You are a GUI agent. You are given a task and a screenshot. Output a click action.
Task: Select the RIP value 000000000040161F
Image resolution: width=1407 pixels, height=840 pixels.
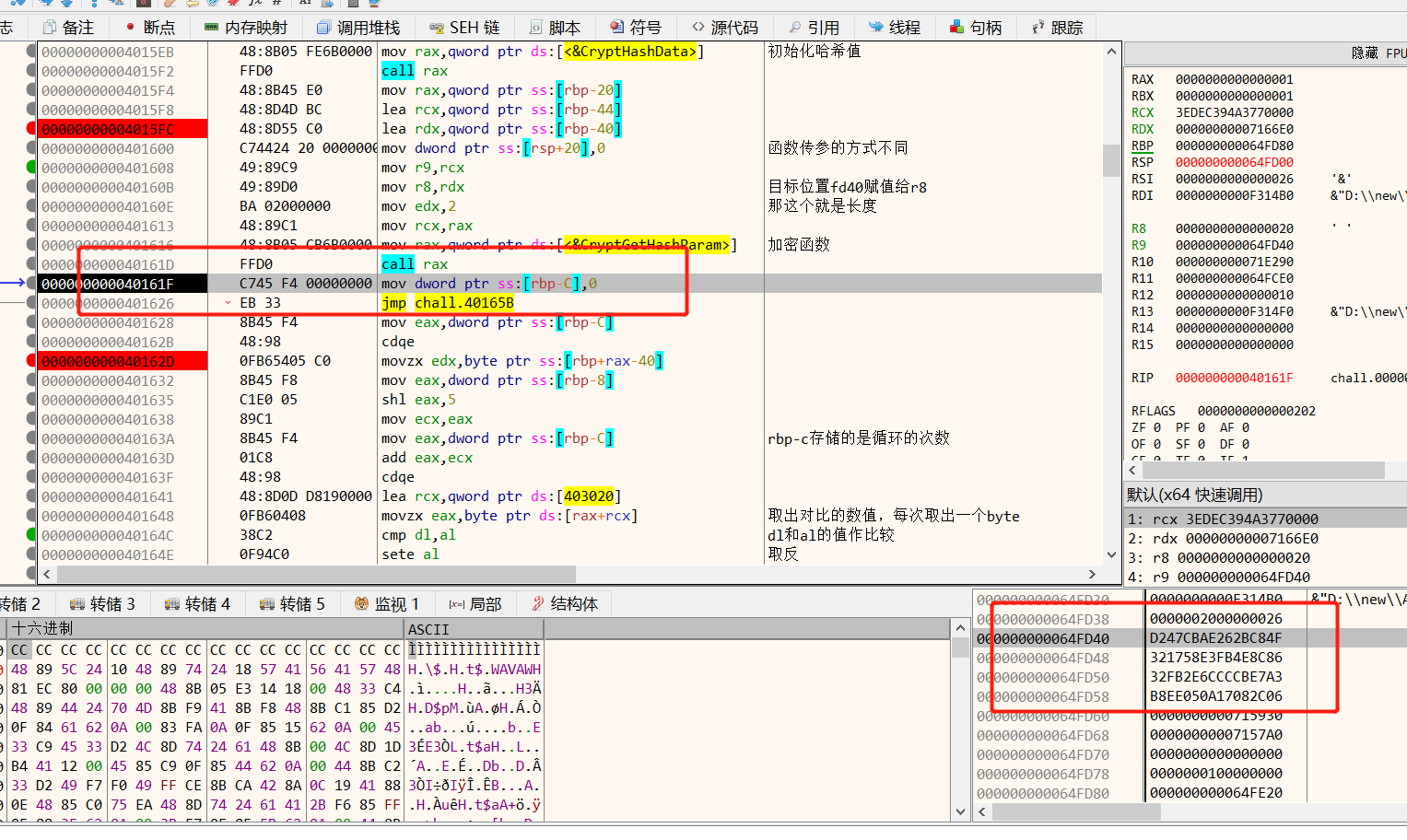click(1235, 378)
